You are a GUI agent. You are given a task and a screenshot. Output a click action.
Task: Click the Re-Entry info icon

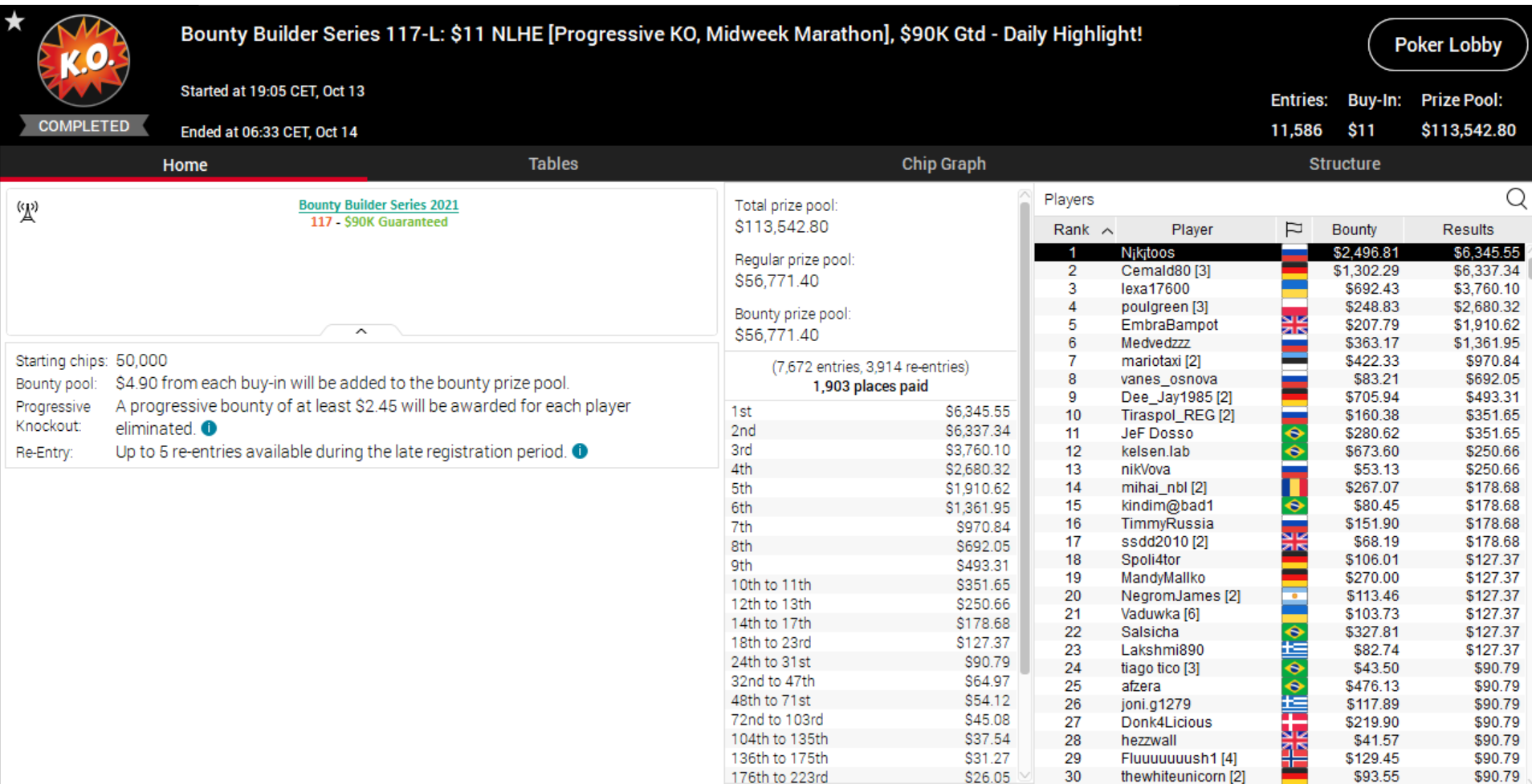click(580, 452)
